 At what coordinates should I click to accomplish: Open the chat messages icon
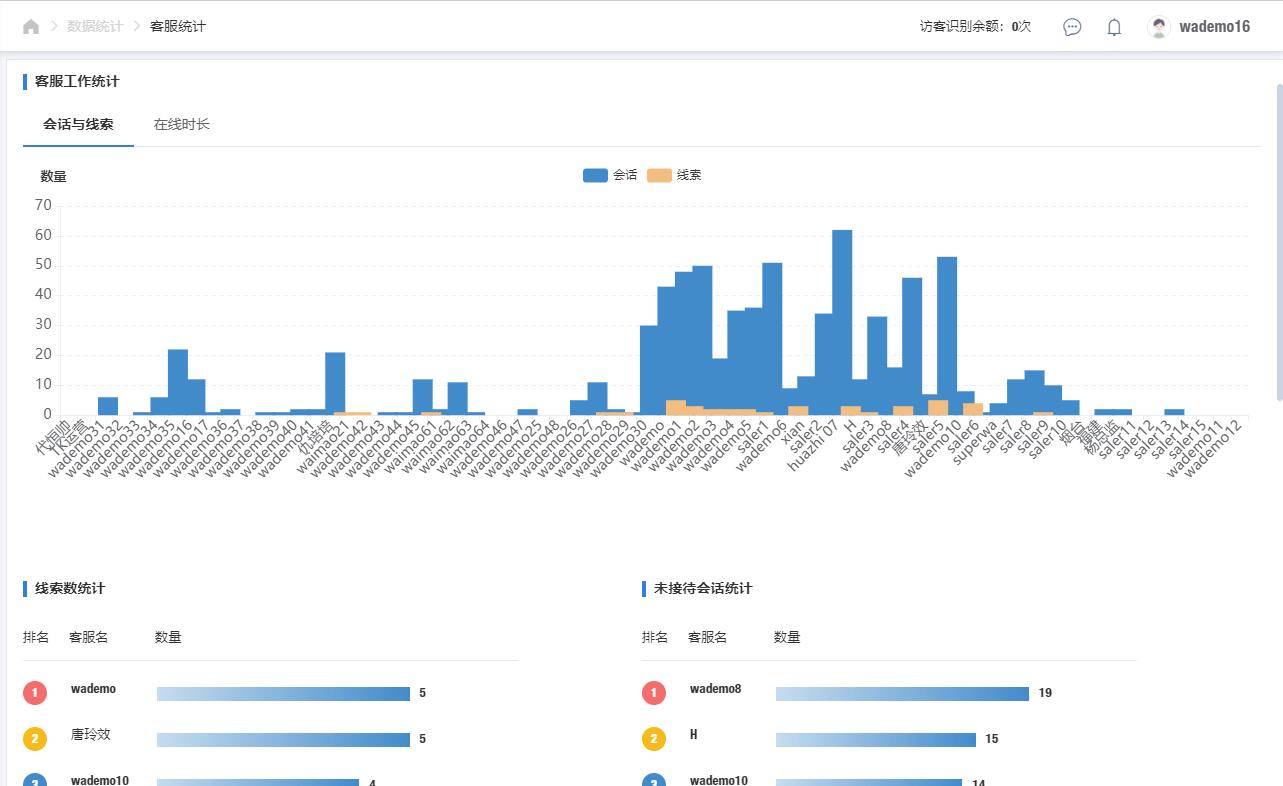[x=1072, y=27]
